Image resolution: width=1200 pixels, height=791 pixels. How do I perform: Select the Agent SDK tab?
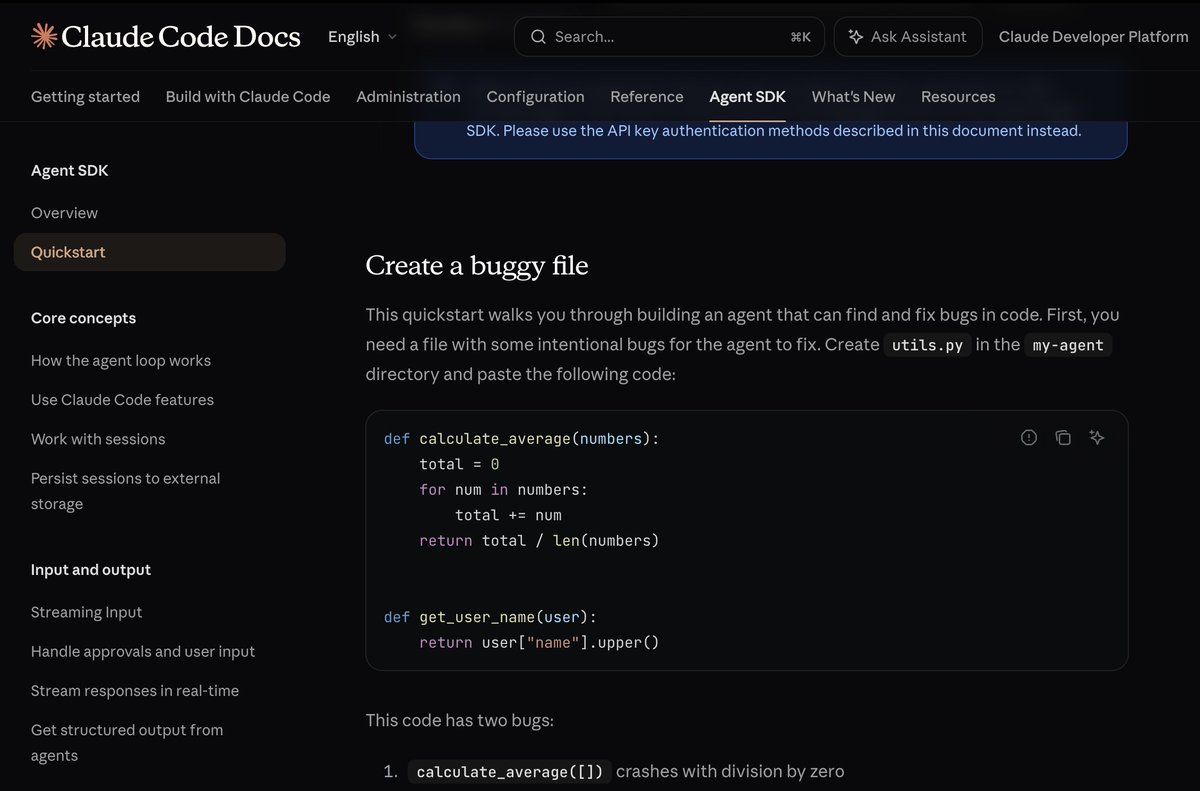(747, 97)
